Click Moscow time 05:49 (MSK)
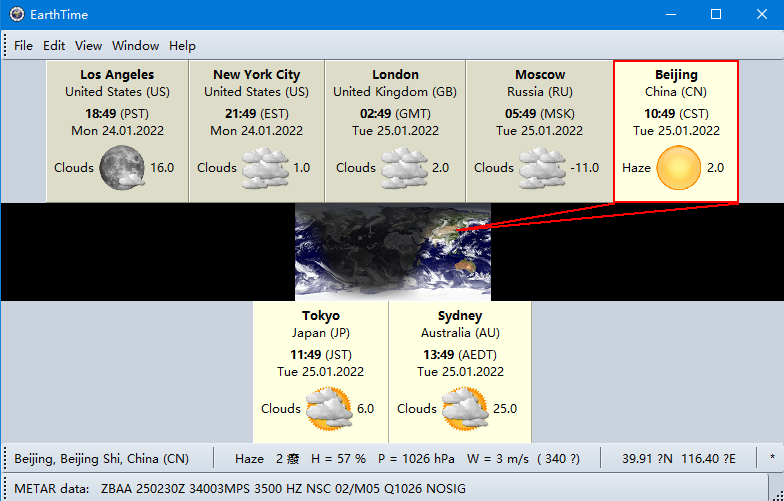The image size is (784, 501). point(540,114)
